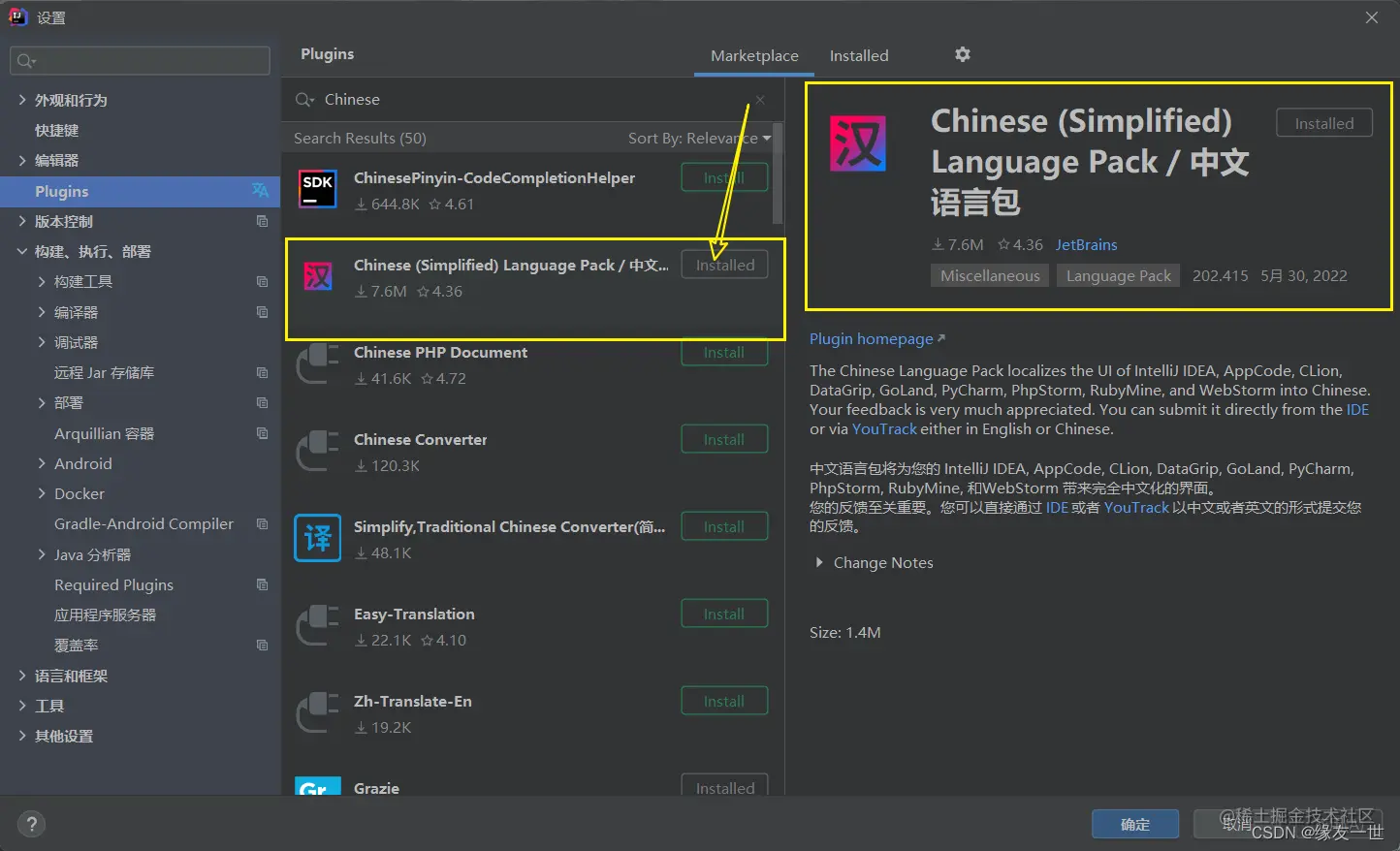Click the Chinese PHP Document plug icon

click(x=318, y=363)
